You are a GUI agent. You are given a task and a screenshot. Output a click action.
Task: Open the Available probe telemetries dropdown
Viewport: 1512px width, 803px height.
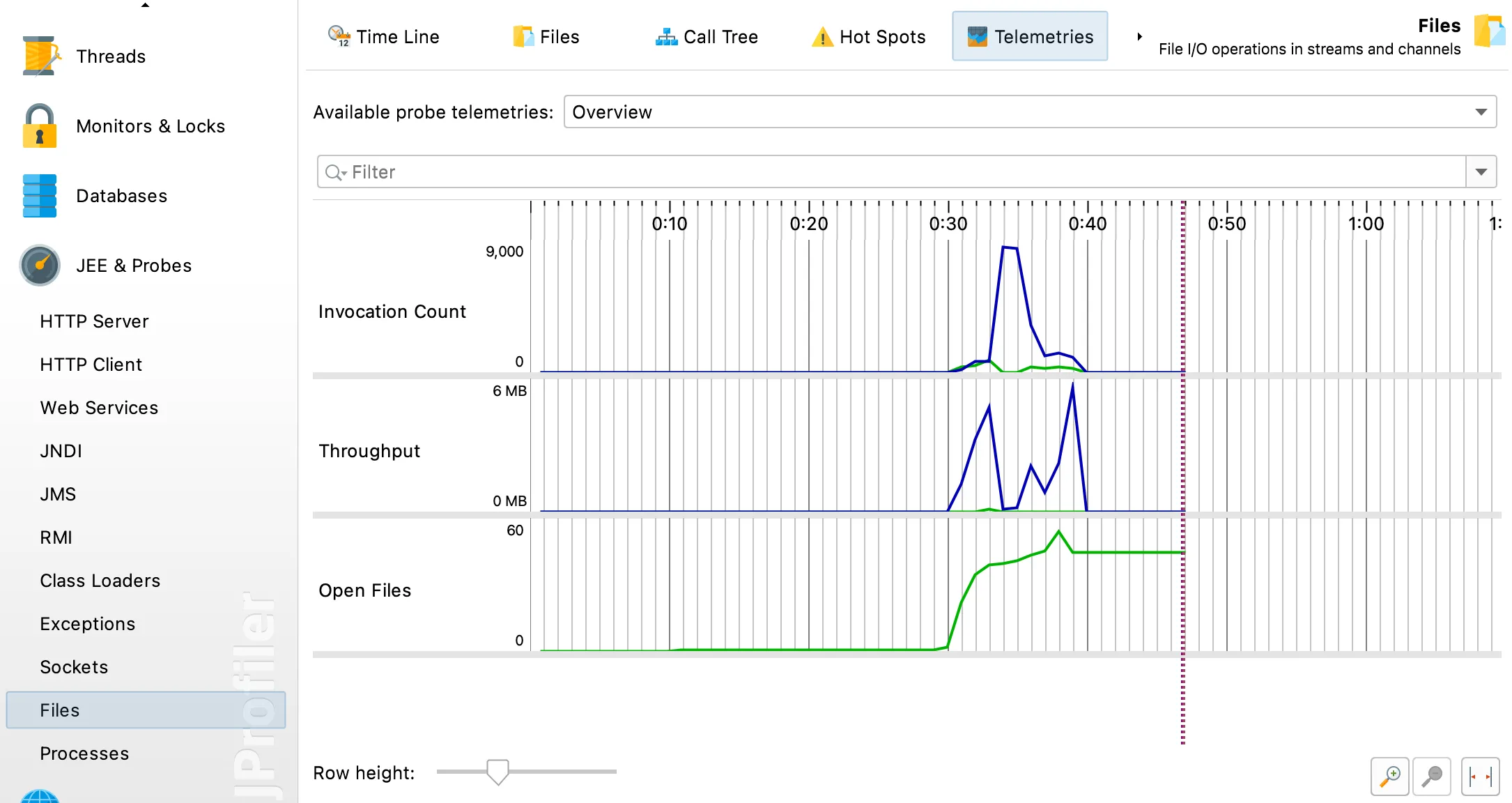(1030, 112)
